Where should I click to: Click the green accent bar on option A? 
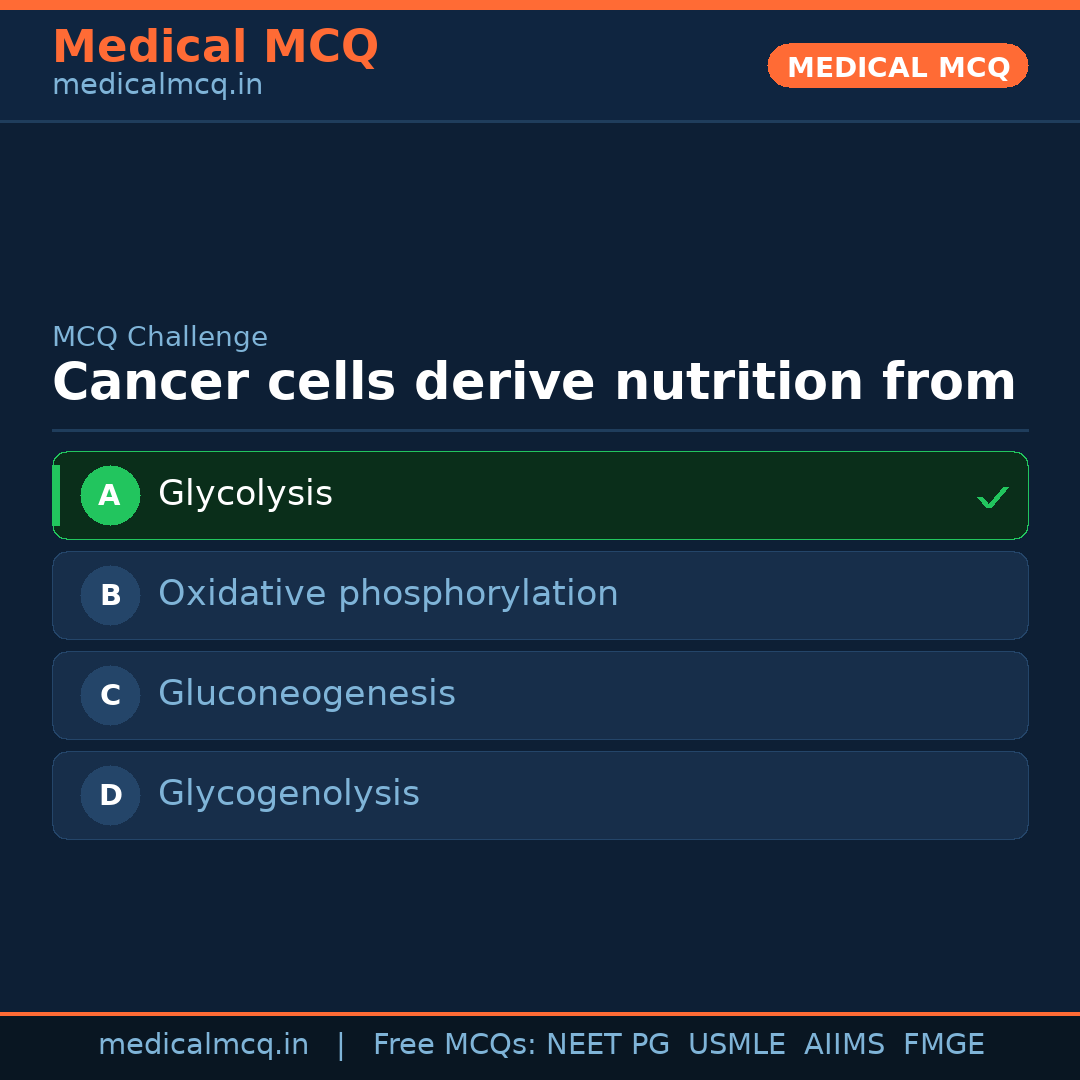(56, 495)
